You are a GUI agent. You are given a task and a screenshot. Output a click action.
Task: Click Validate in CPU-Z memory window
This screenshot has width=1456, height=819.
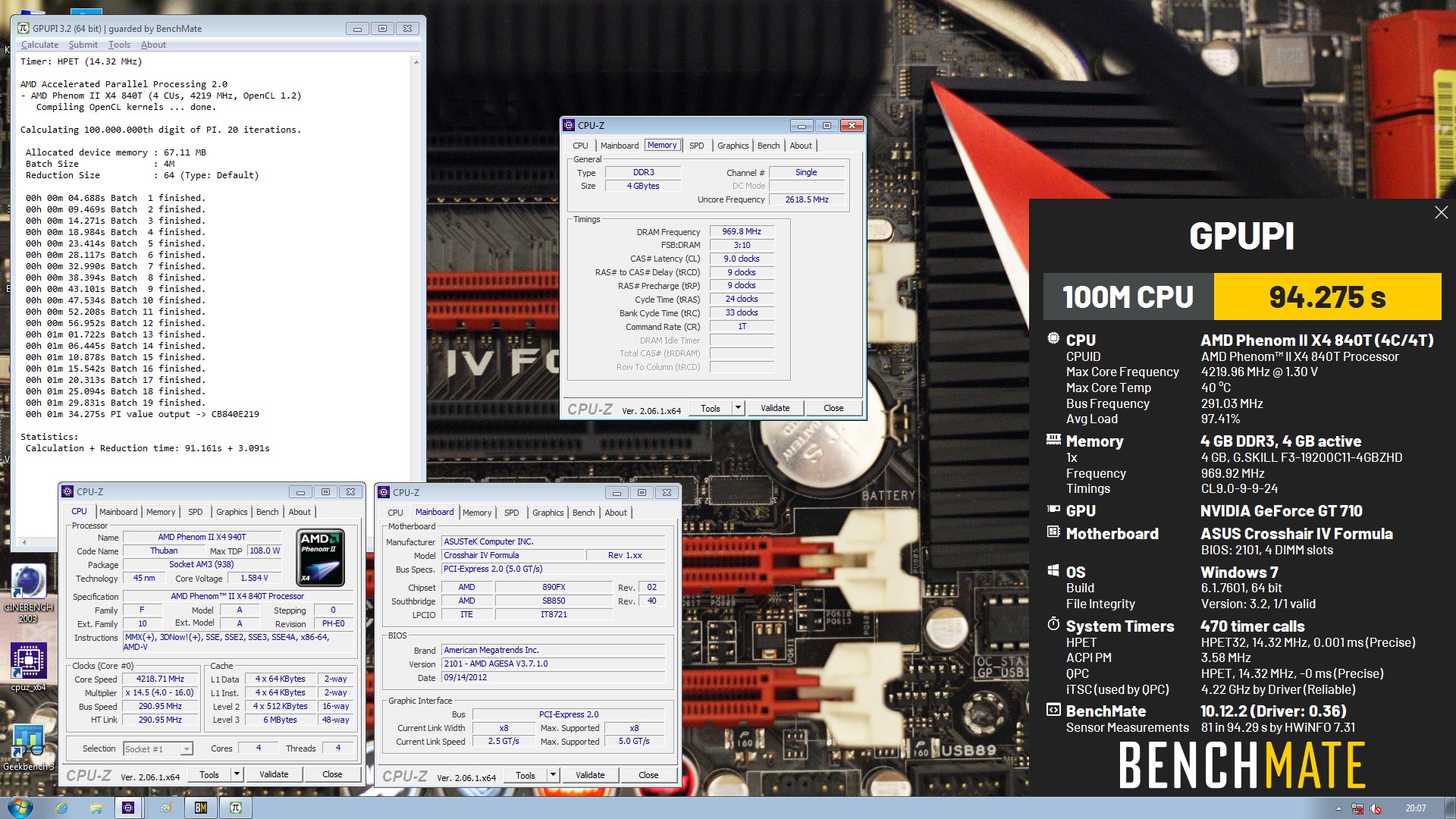click(x=775, y=408)
